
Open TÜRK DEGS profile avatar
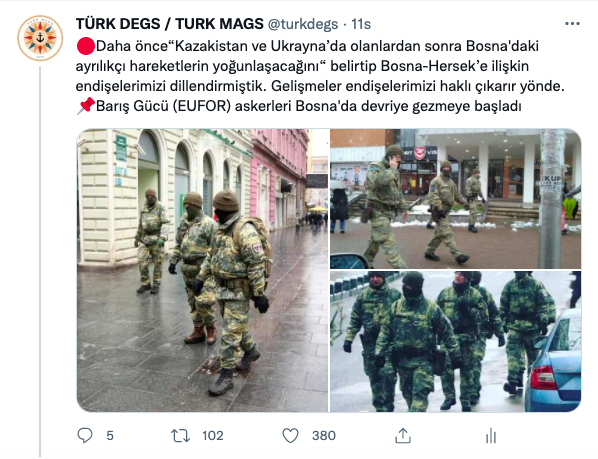pyautogui.click(x=40, y=38)
